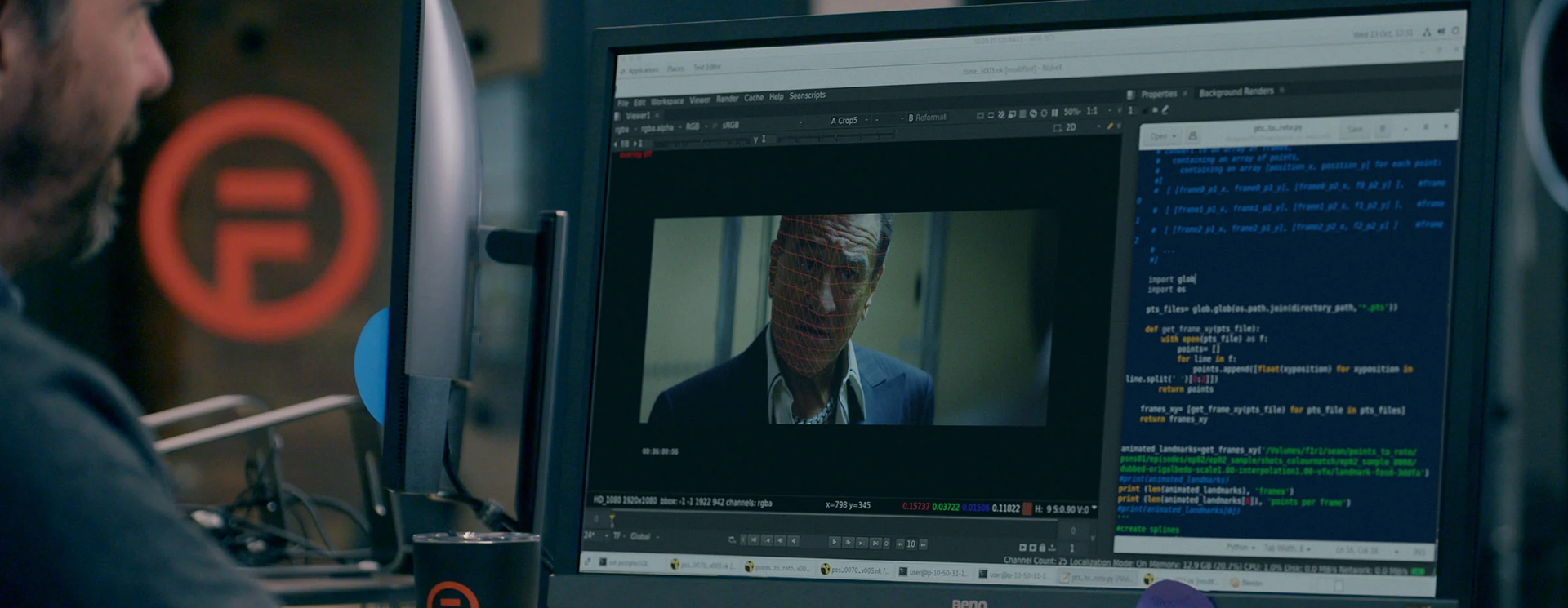Screen dimensions: 1568x608
Task: Click the flipbook render icon
Action: coord(1022,548)
